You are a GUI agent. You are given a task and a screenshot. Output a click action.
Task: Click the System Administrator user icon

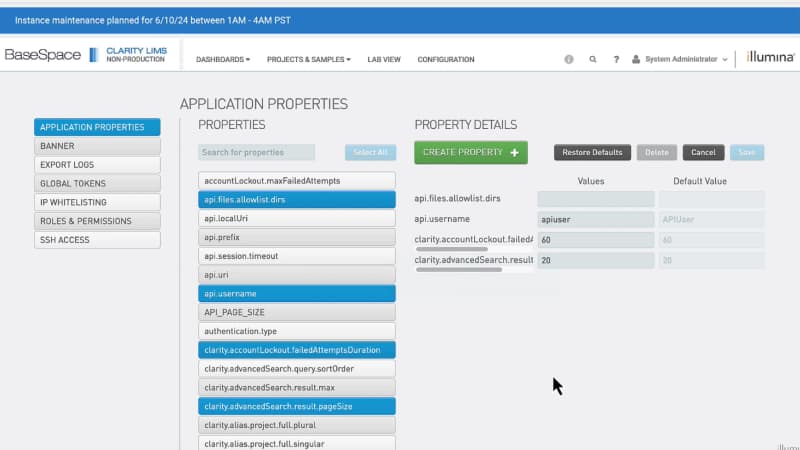tap(636, 60)
